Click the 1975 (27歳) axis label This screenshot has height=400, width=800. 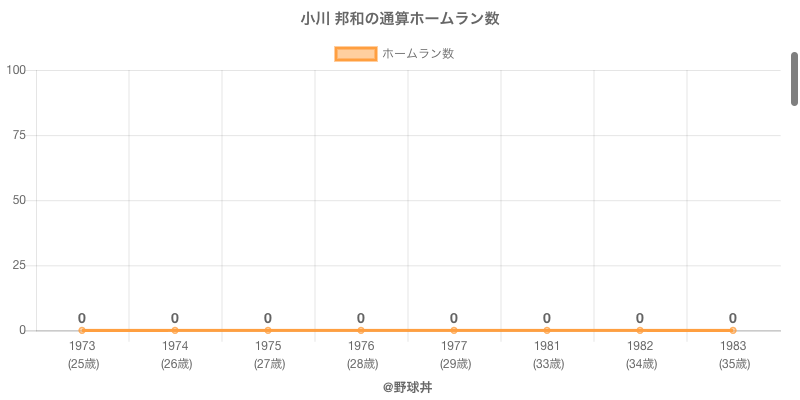pos(268,355)
